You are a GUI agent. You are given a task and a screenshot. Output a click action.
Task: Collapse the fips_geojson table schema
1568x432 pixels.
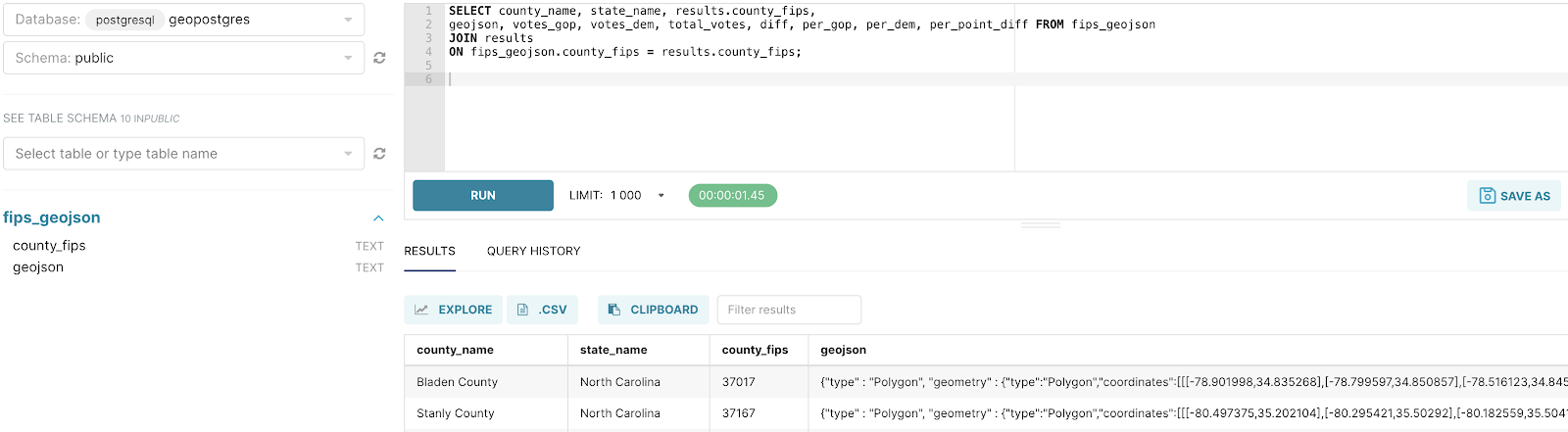coord(378,218)
